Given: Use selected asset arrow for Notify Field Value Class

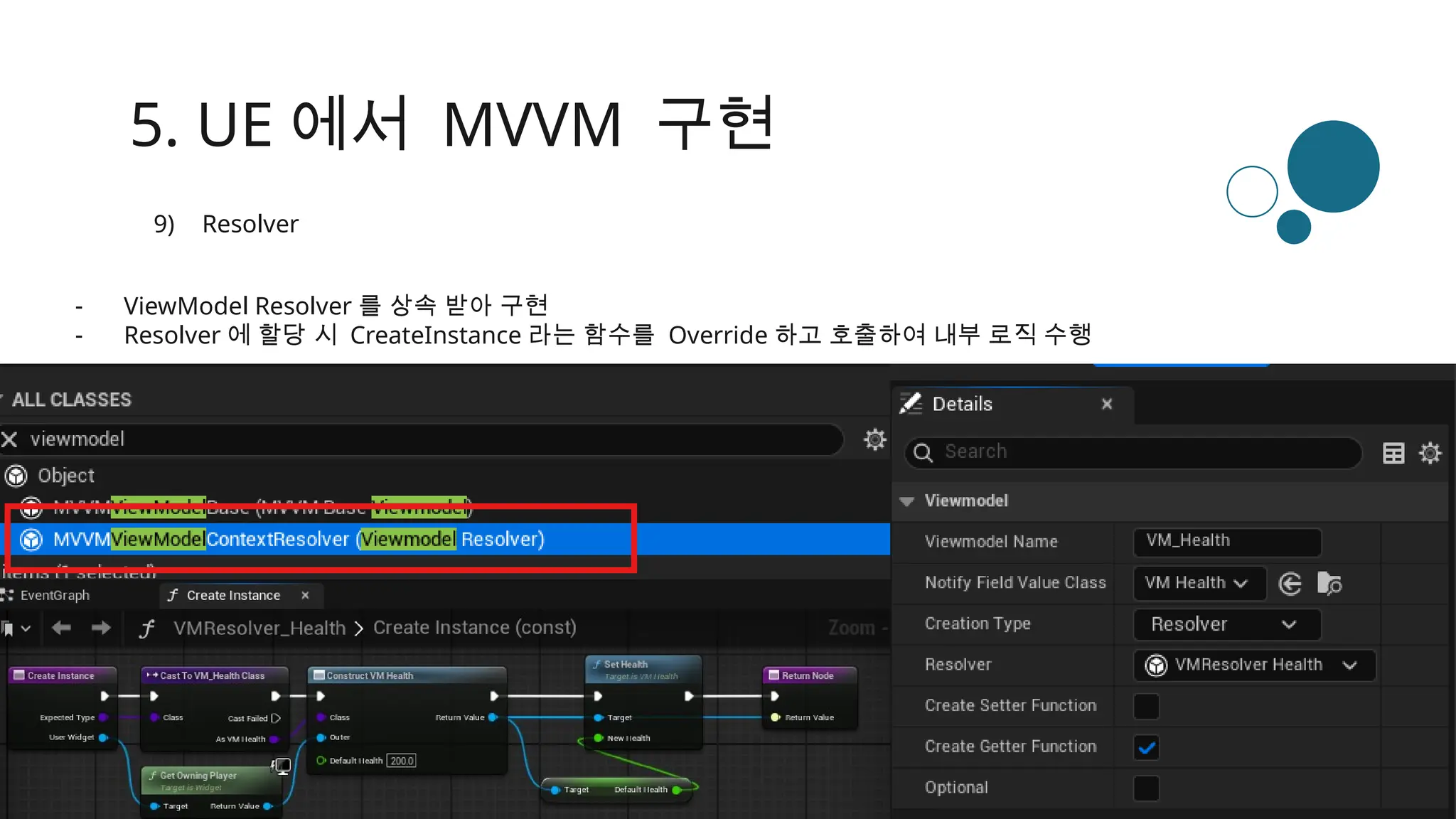Looking at the screenshot, I should [x=1290, y=584].
